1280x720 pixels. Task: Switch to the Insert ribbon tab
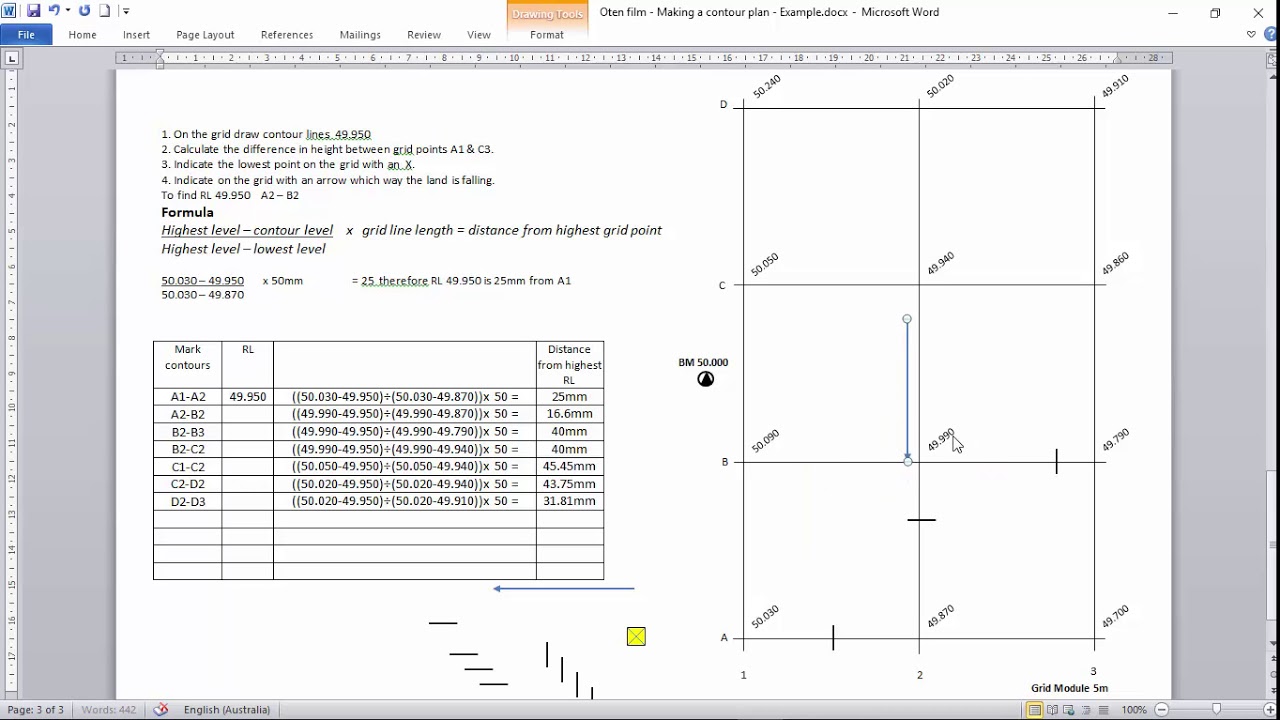pos(137,34)
